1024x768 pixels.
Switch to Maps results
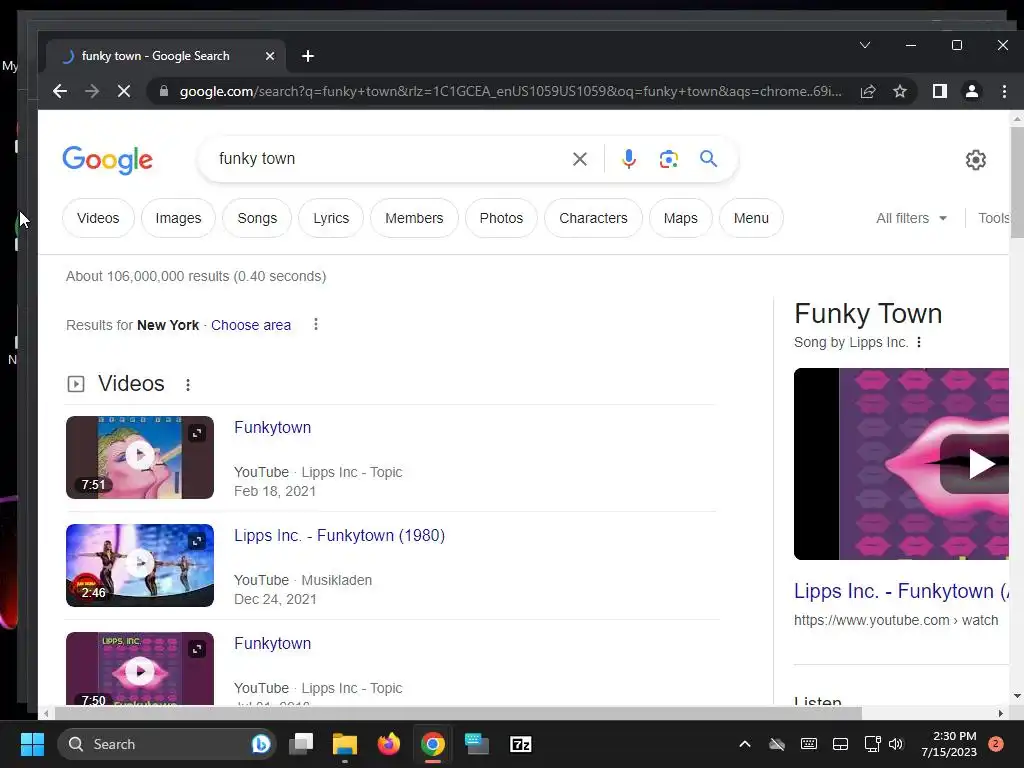680,218
